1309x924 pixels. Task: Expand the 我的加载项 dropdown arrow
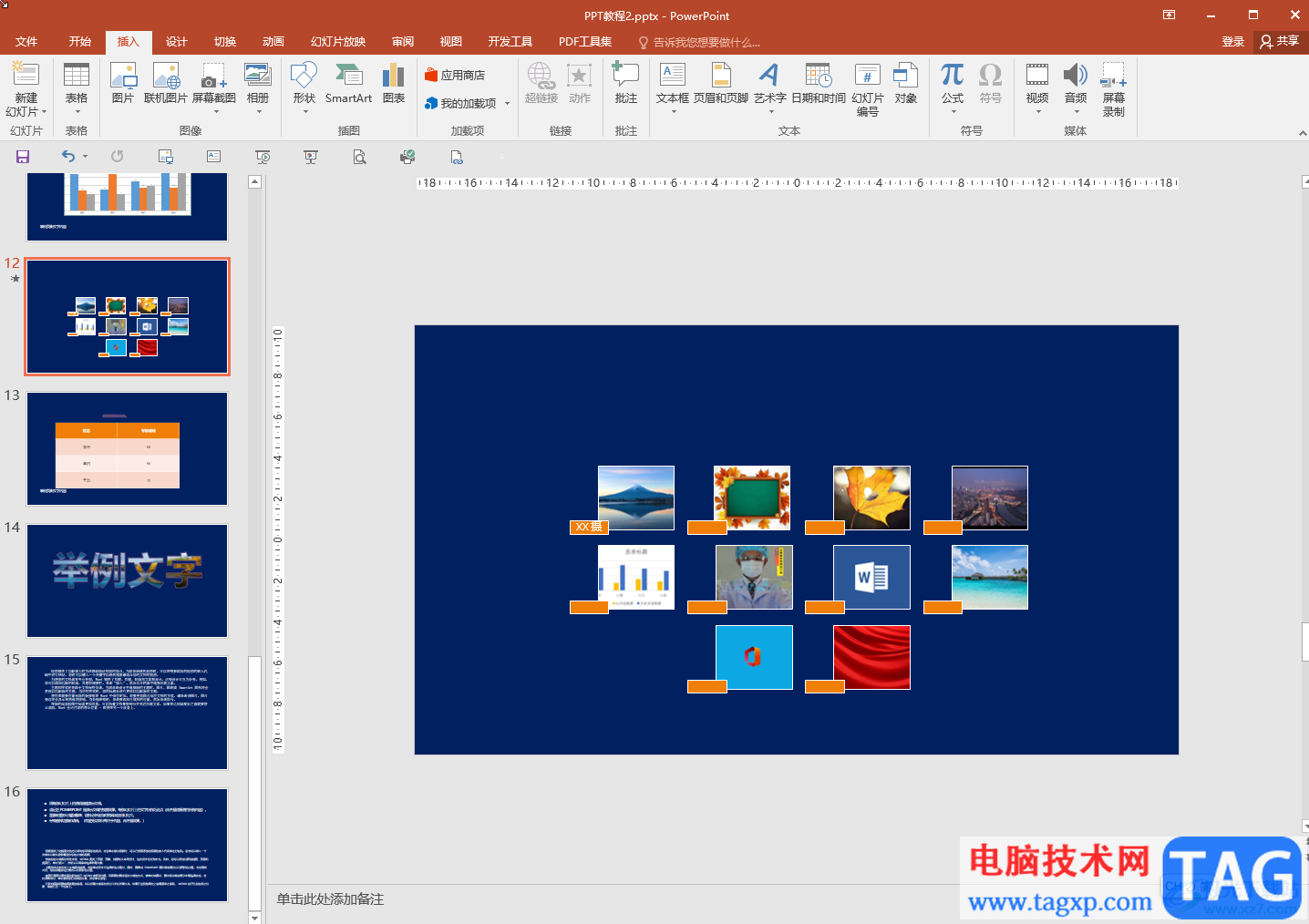click(x=507, y=104)
